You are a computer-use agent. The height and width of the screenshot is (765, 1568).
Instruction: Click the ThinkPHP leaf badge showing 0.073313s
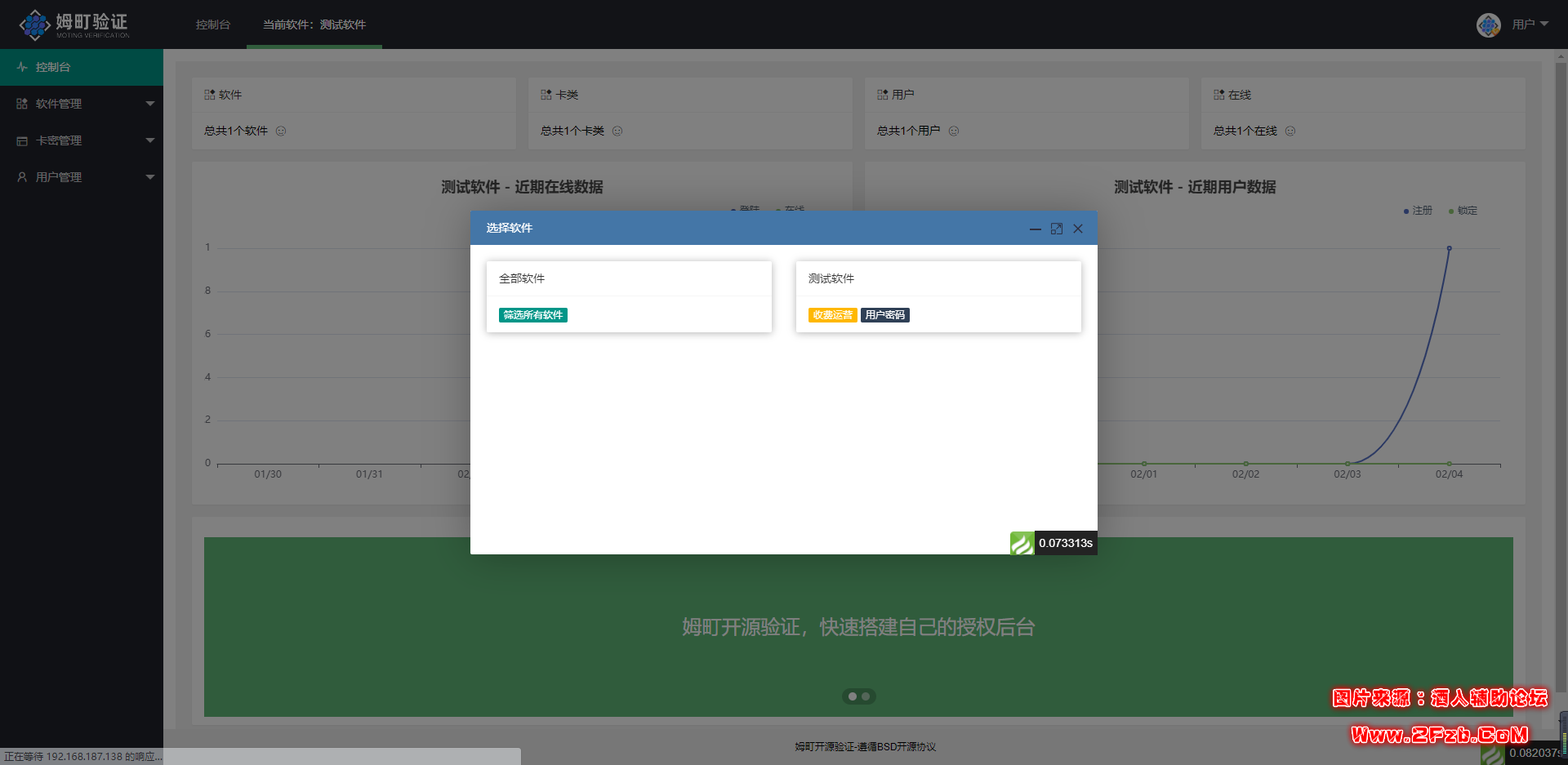click(x=1022, y=543)
